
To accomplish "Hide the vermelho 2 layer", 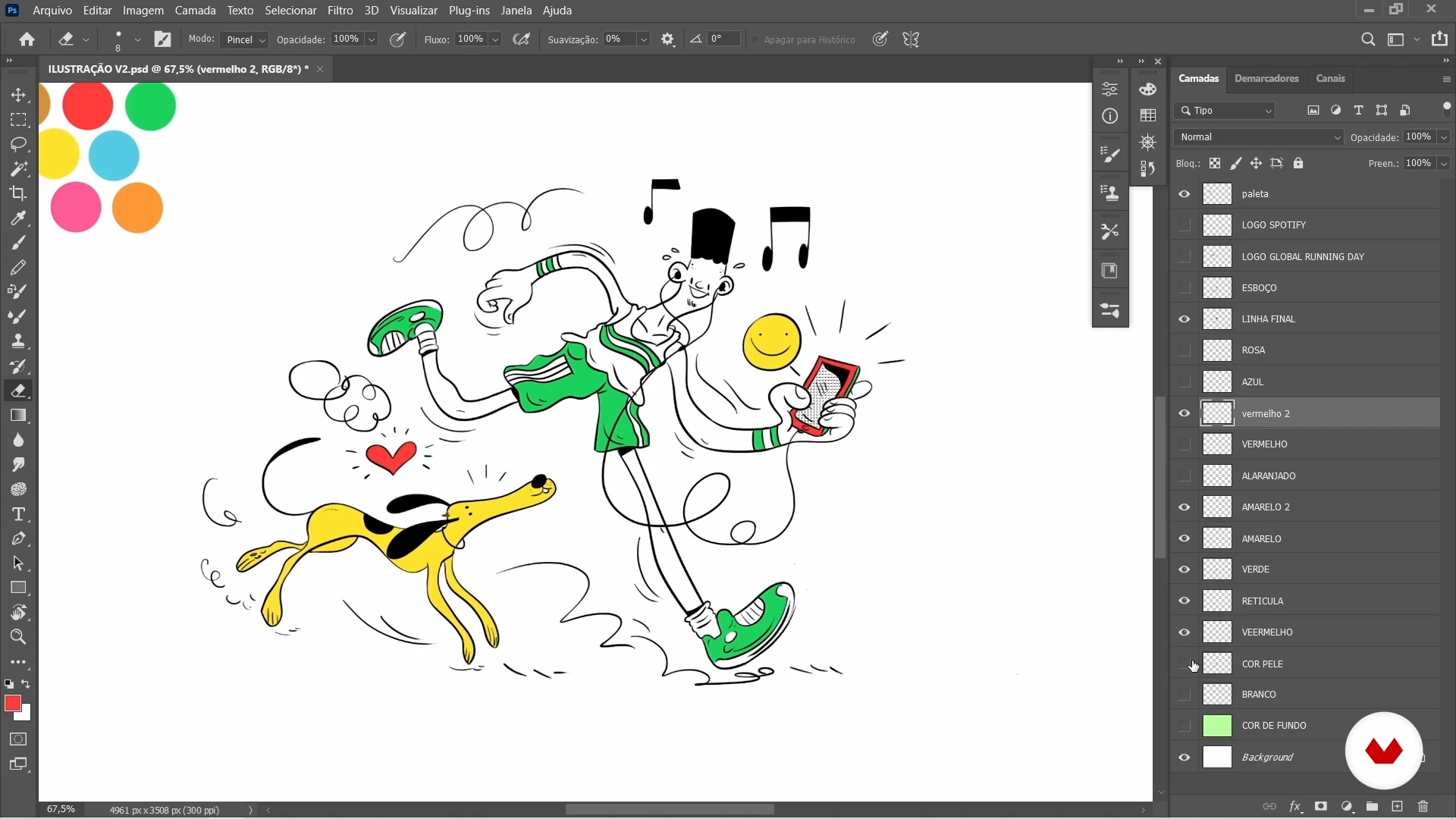I will pyautogui.click(x=1184, y=413).
